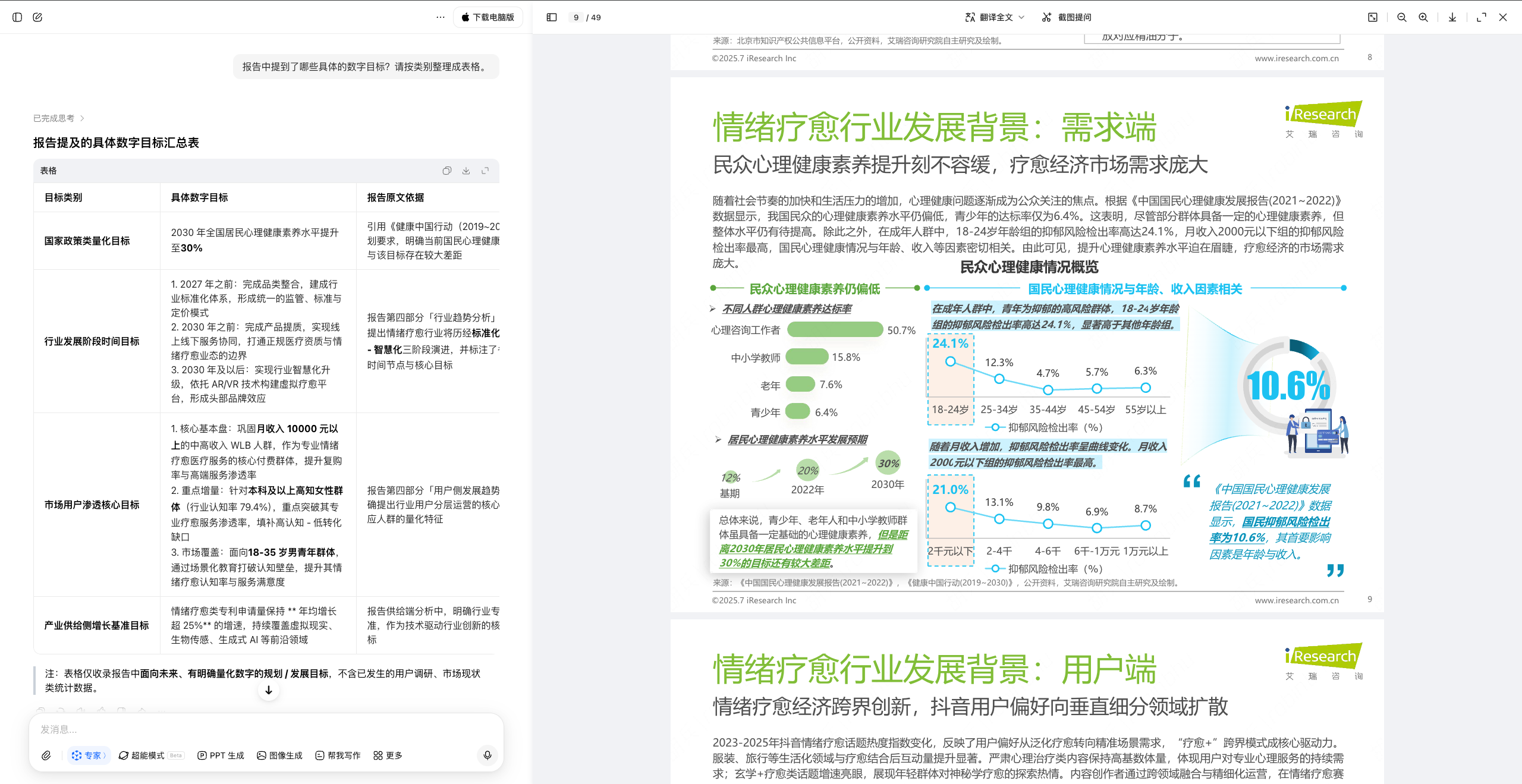This screenshot has height=784, width=1522.
Task: Open the 更多 tools menu
Action: point(387,755)
